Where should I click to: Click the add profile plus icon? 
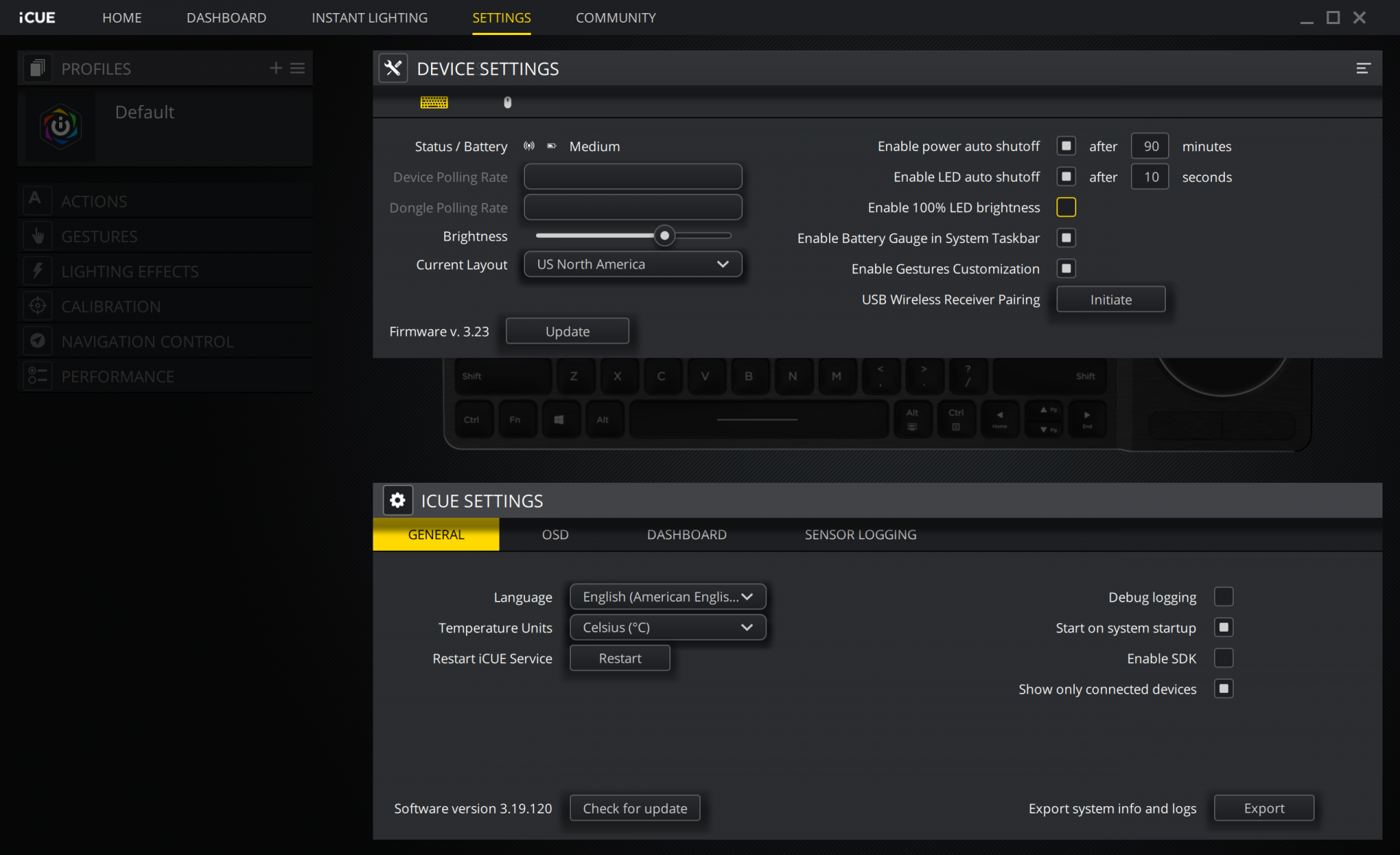(276, 68)
